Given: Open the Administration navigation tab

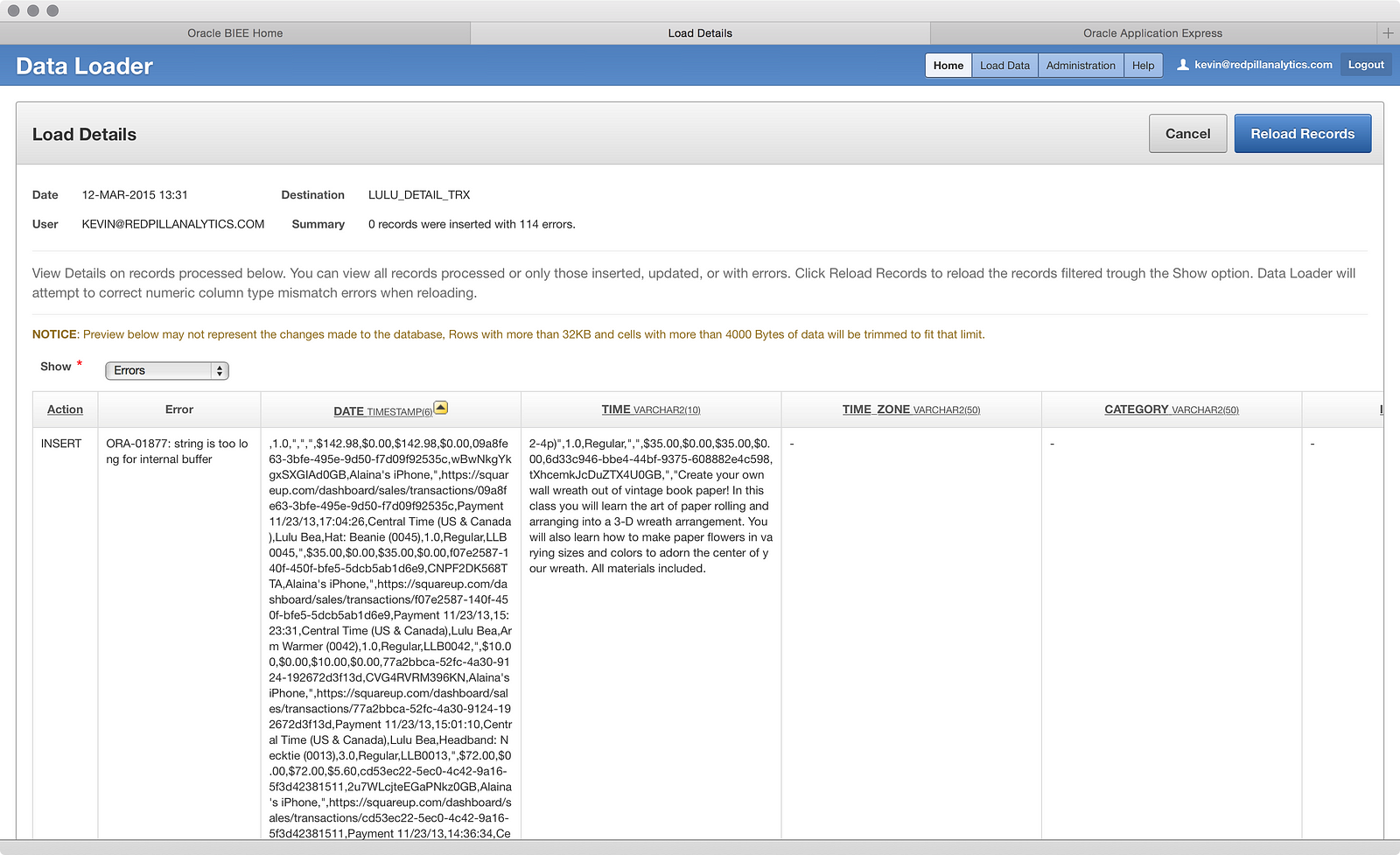Looking at the screenshot, I should 1081,66.
